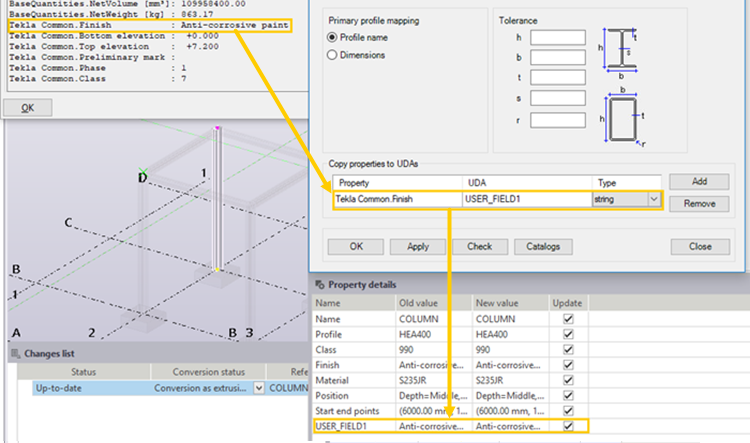Screen dimensions: 750x443
Task: Open the Type dropdown showing string
Action: [654, 200]
